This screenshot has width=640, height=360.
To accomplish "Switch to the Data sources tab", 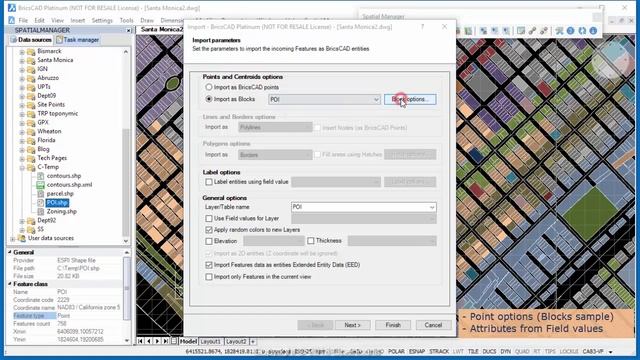I will point(31,40).
